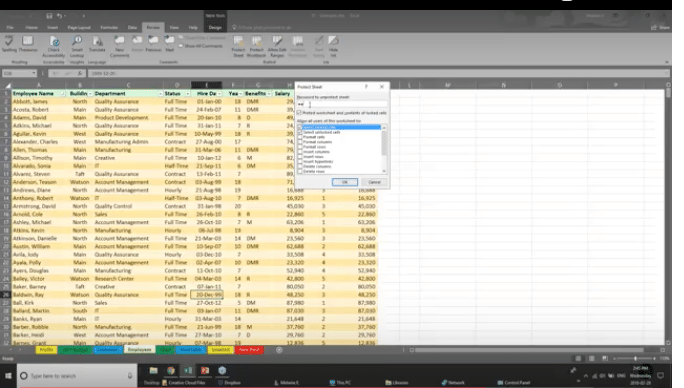Click the password to unprotect sheet field
The width and height of the screenshot is (684, 388).
click(x=342, y=104)
